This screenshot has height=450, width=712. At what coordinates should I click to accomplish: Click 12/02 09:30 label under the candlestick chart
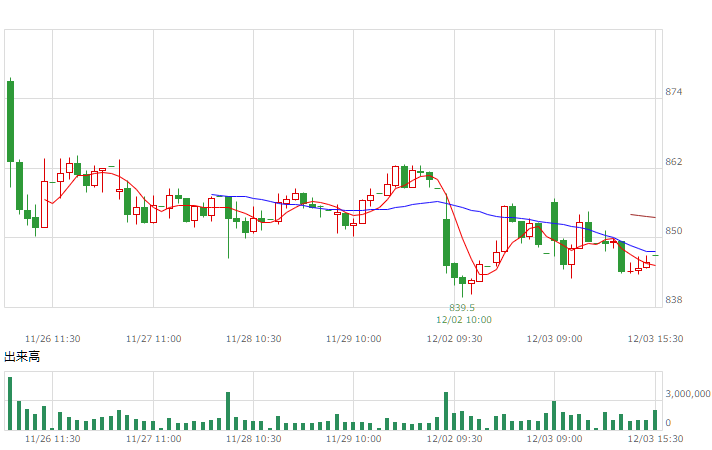click(x=455, y=339)
